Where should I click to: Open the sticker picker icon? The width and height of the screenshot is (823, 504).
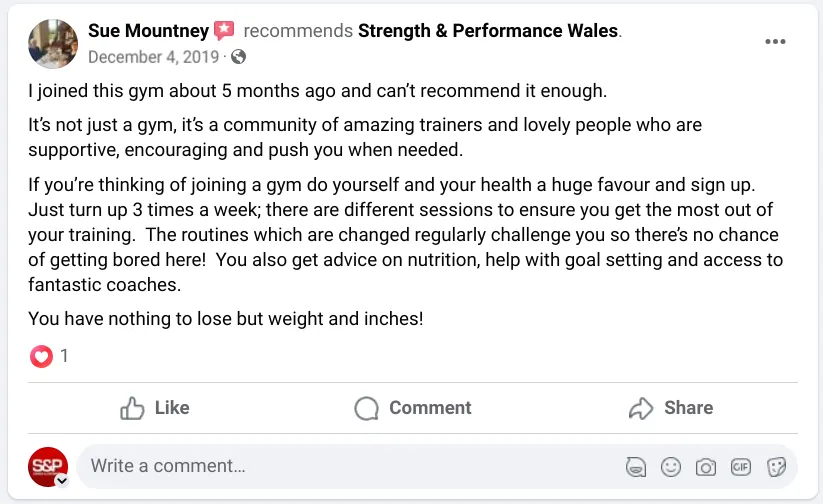coord(775,466)
